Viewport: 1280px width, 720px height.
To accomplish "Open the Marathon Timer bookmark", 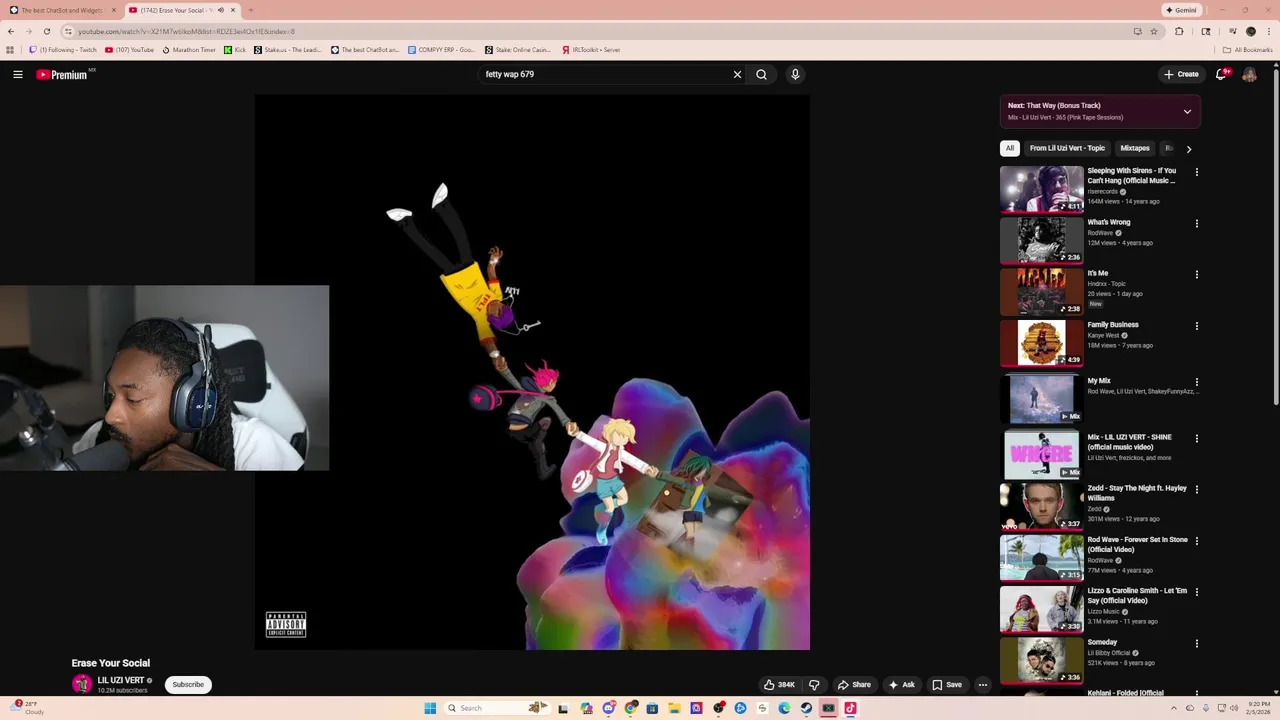I will click(189, 49).
